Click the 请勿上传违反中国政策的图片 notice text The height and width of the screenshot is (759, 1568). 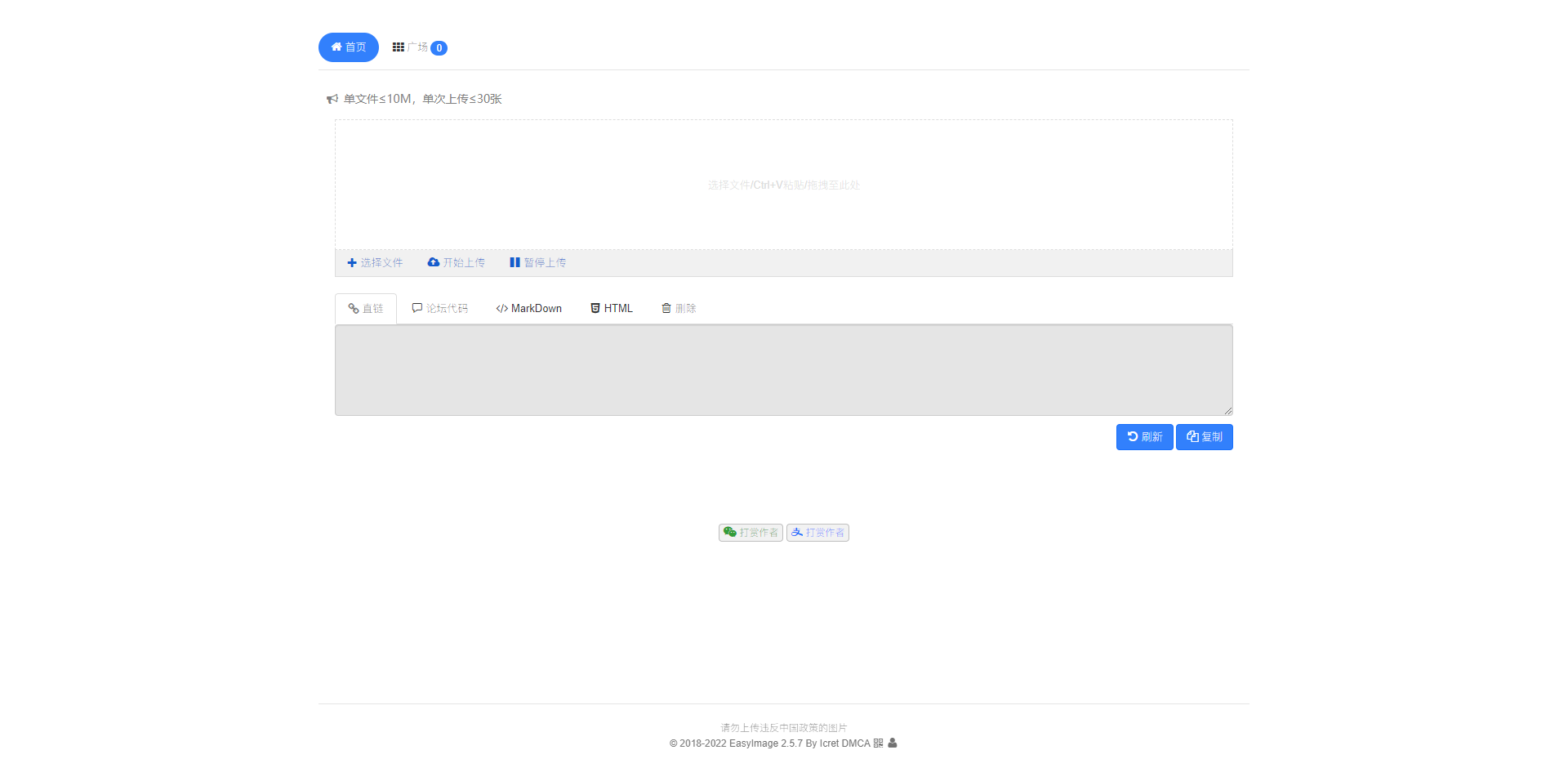784,728
